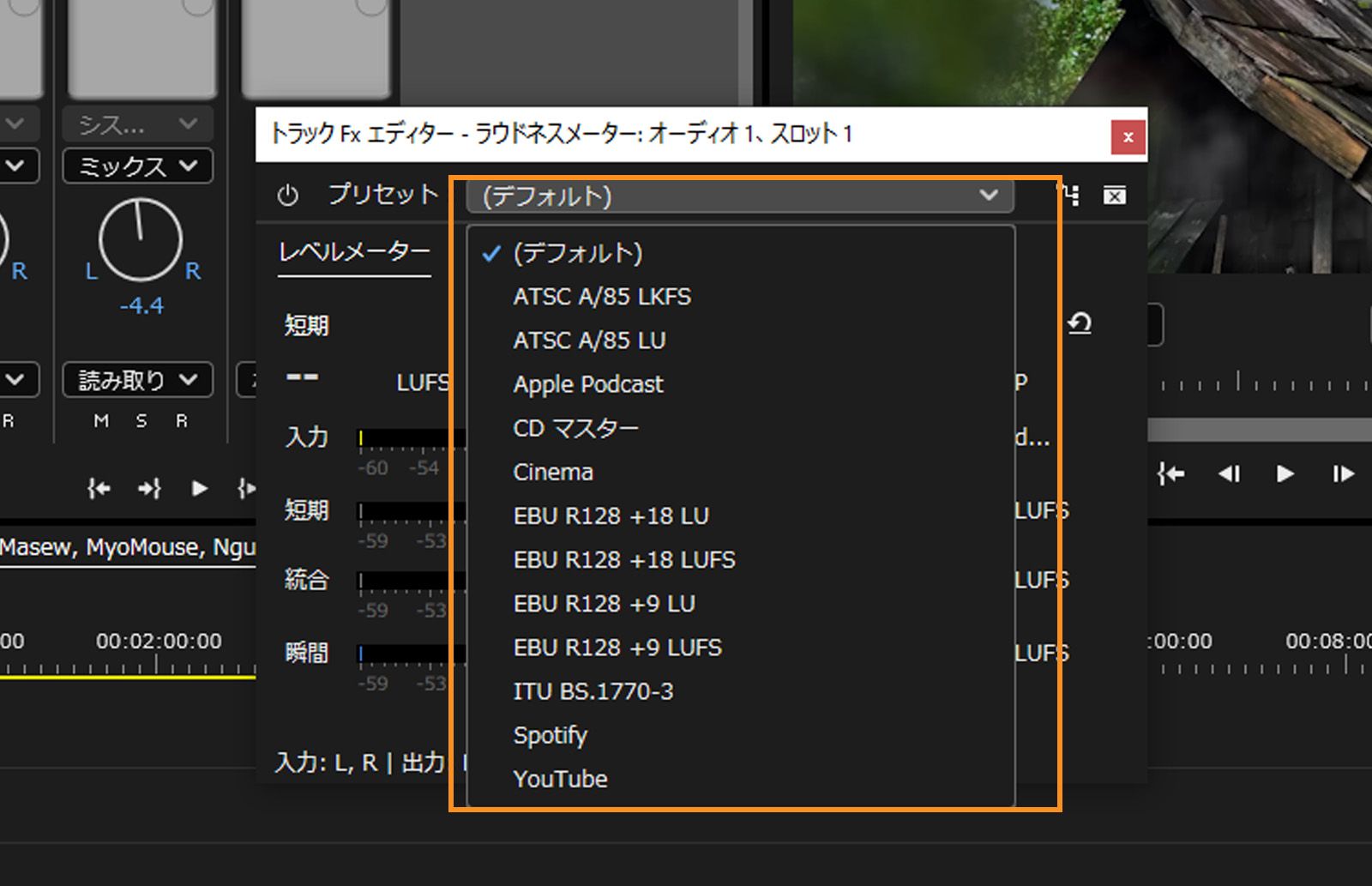Play in the program monitor
Screen dimensions: 1372x886
click(x=1285, y=473)
